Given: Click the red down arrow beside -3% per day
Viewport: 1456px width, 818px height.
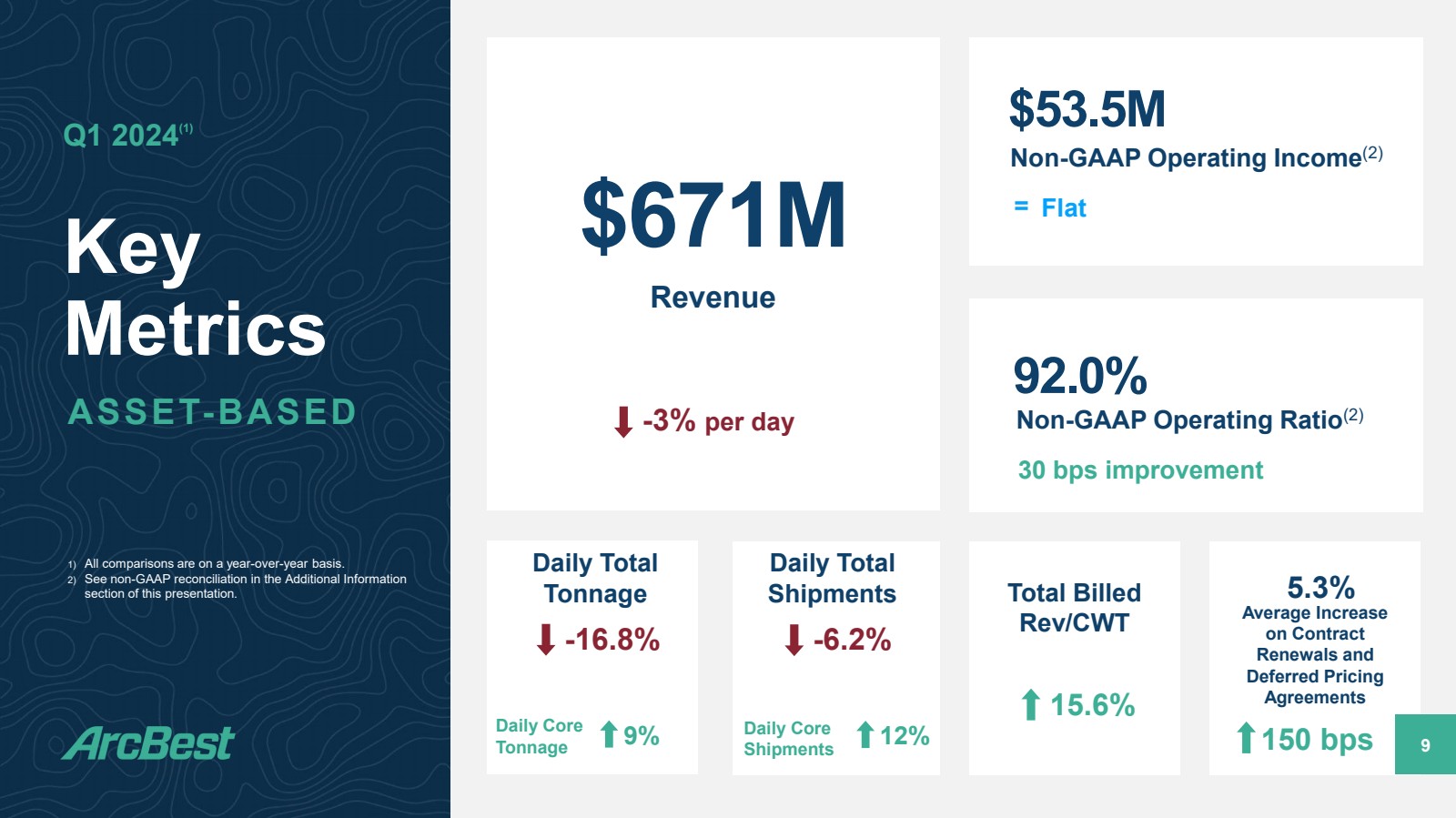Looking at the screenshot, I should [x=623, y=422].
